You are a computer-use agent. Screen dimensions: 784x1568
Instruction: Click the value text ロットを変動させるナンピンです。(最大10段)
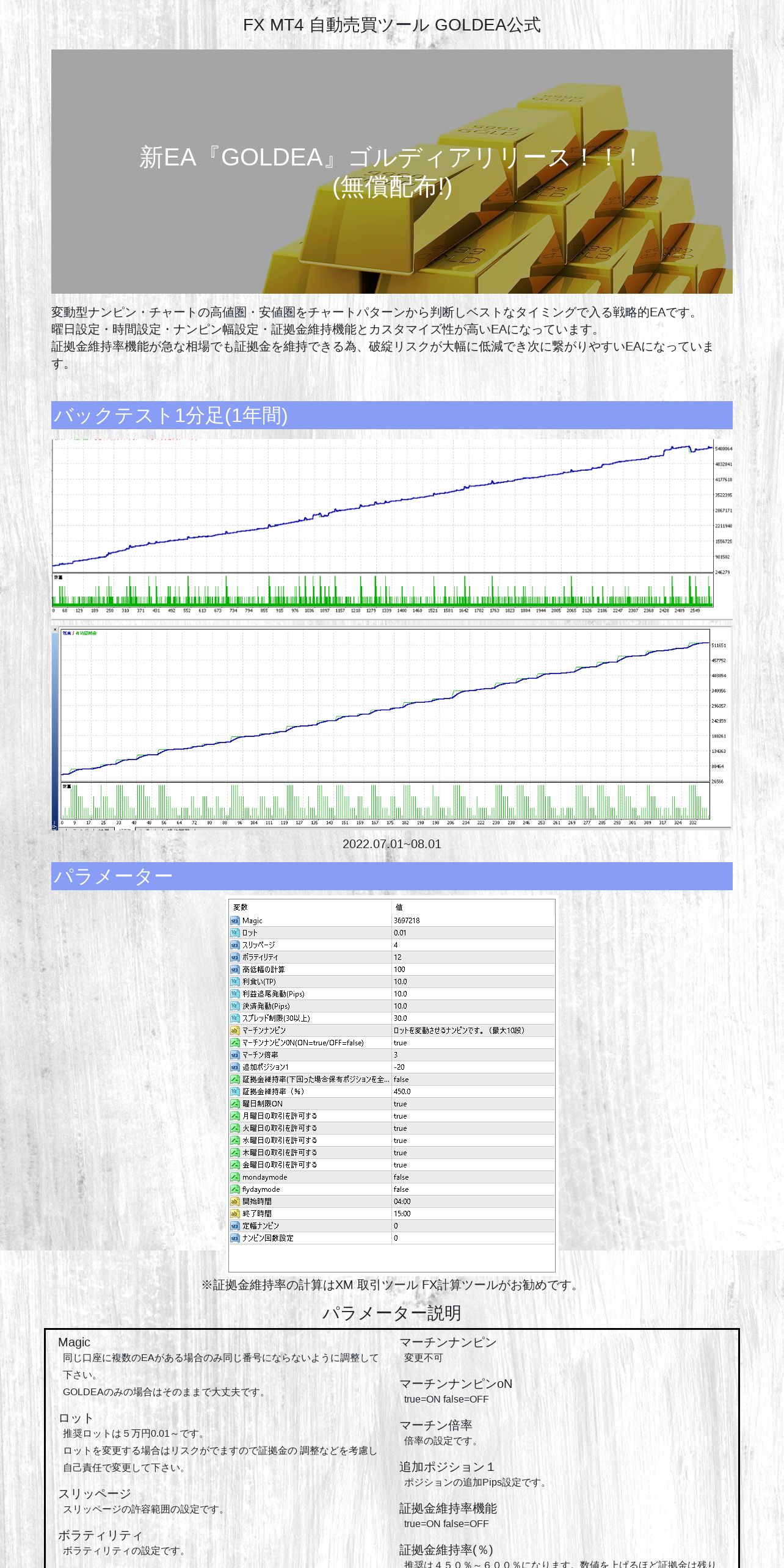(459, 1031)
